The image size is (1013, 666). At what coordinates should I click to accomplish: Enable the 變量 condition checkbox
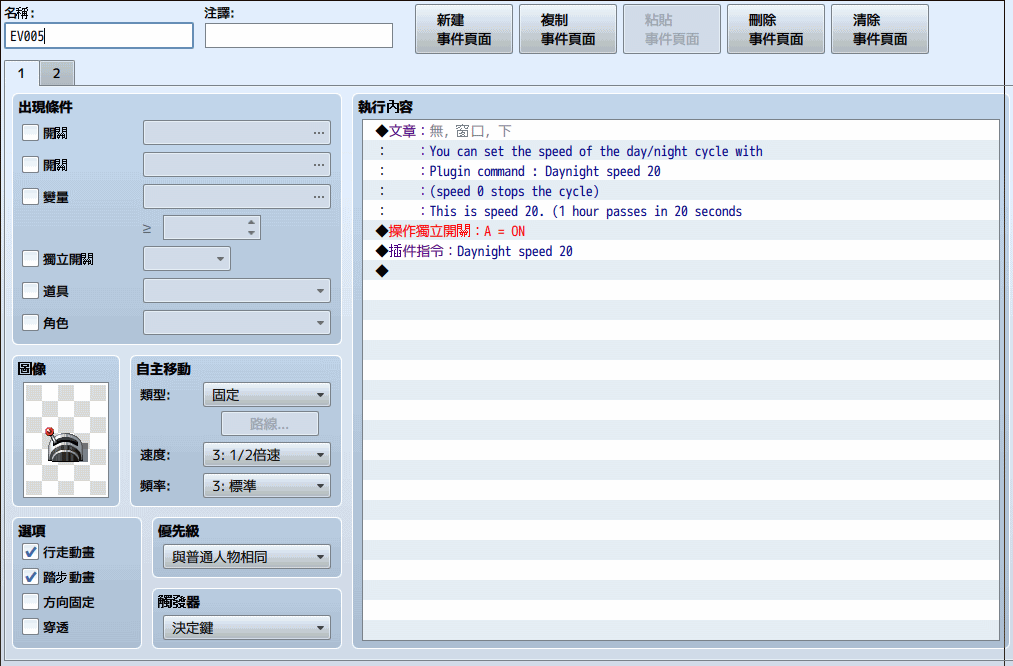[x=30, y=196]
